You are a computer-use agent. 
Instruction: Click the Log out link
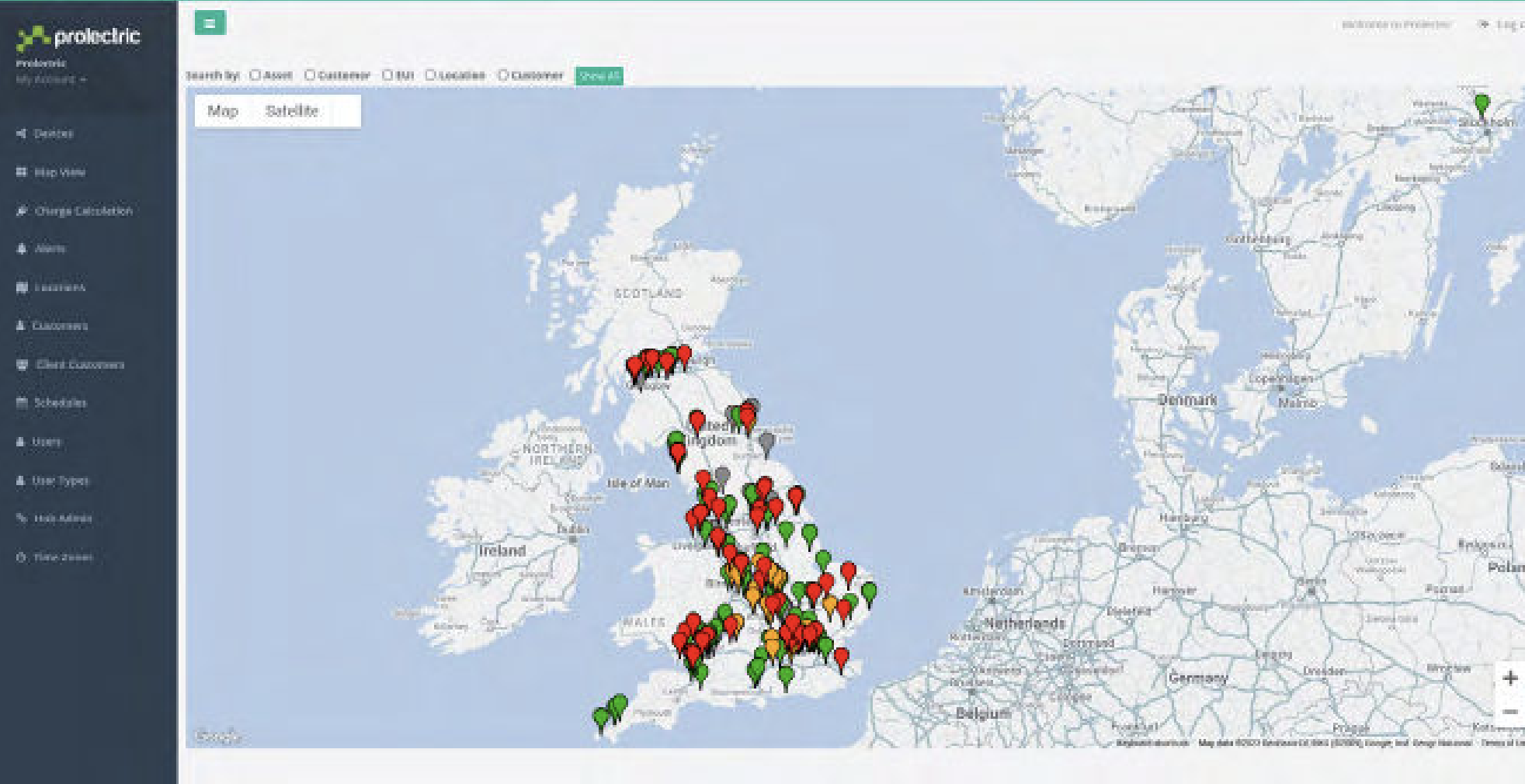coord(1505,25)
